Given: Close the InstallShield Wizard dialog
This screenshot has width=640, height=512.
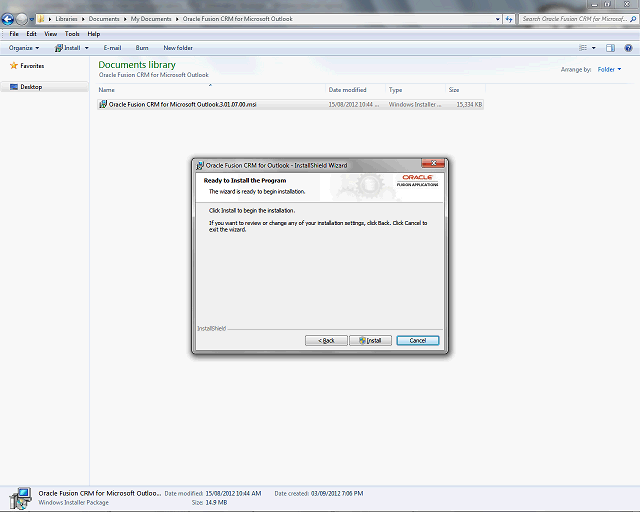Looking at the screenshot, I should pyautogui.click(x=433, y=163).
